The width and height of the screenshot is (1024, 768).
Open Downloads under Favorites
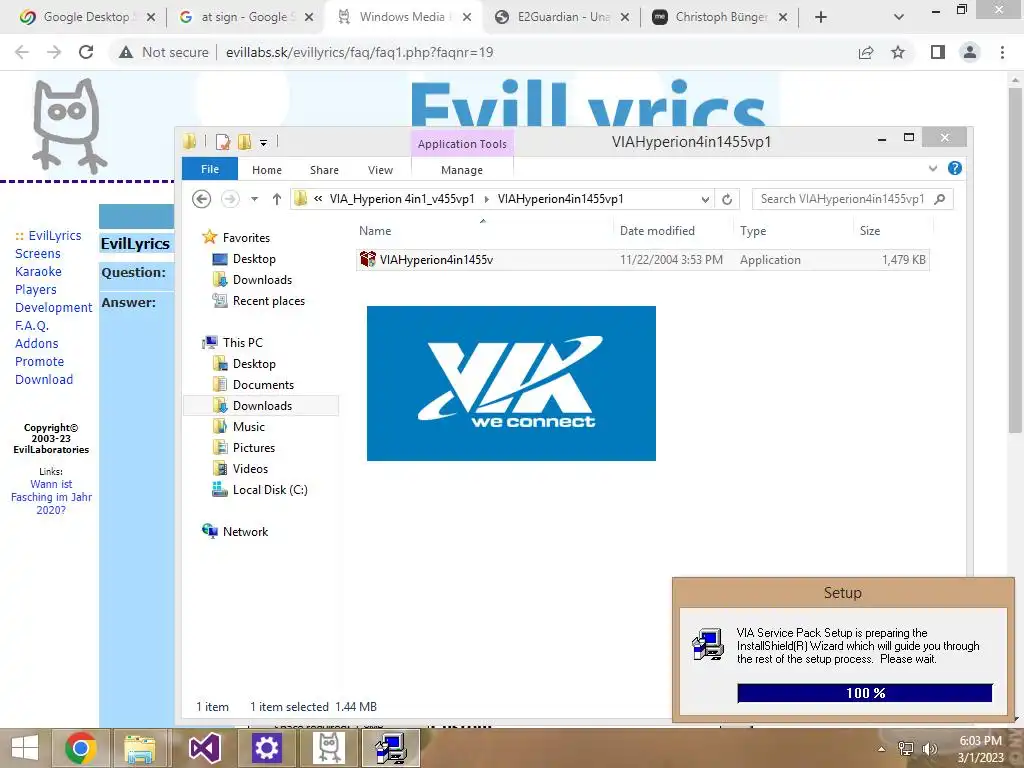[x=262, y=280]
